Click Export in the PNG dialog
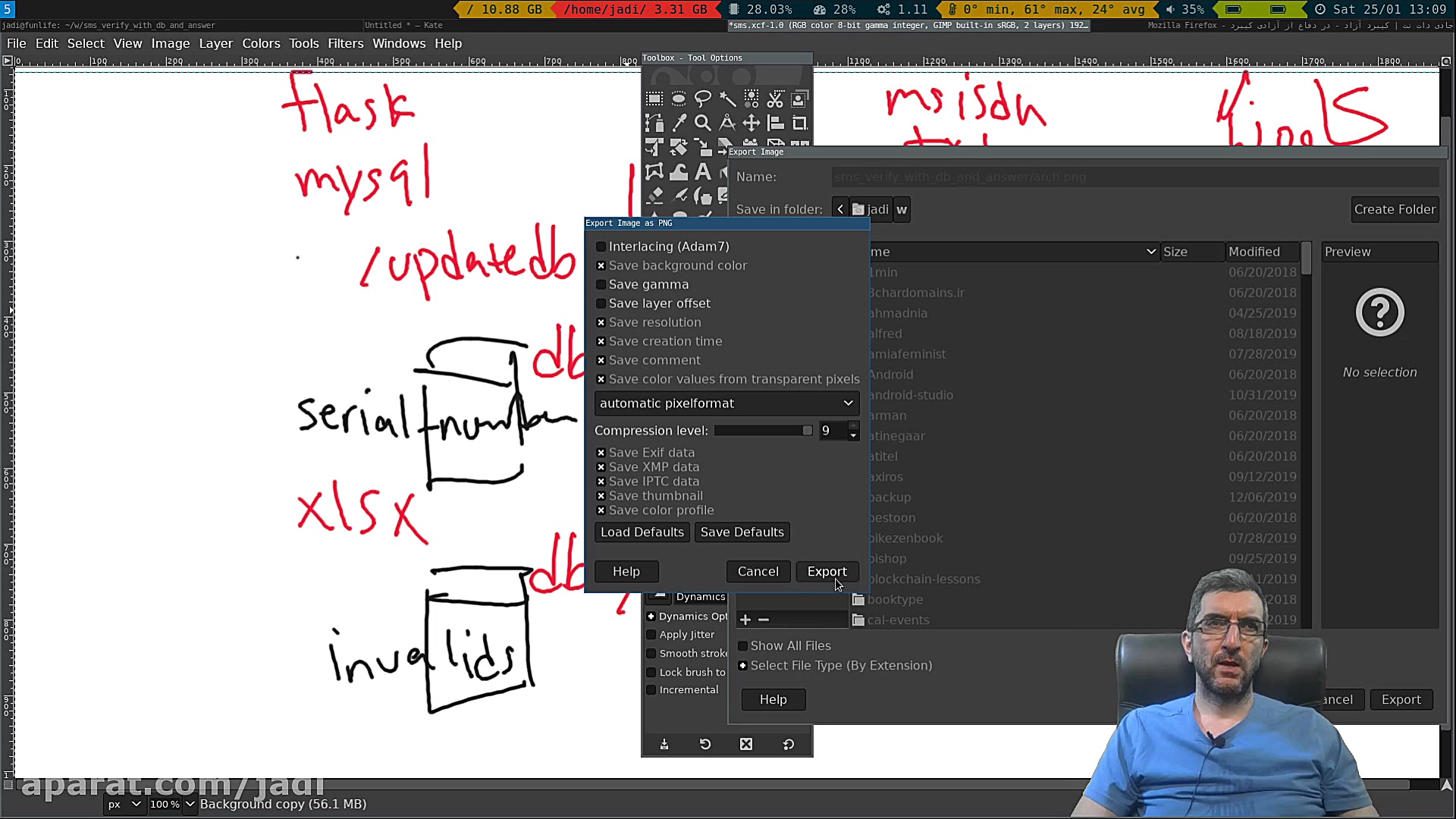Viewport: 1456px width, 819px height. coord(827,572)
